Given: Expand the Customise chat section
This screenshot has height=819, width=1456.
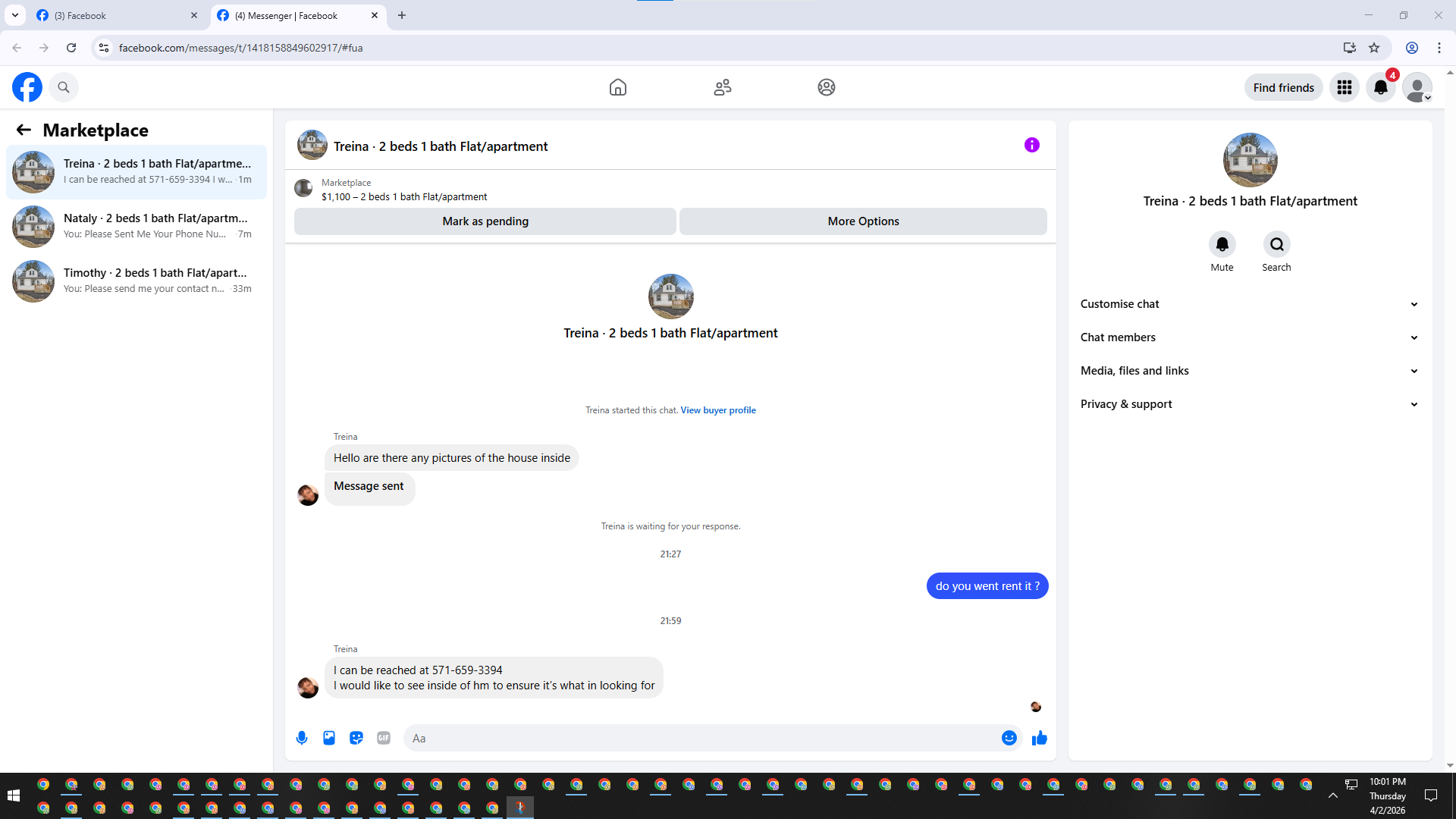Looking at the screenshot, I should pyautogui.click(x=1250, y=304).
